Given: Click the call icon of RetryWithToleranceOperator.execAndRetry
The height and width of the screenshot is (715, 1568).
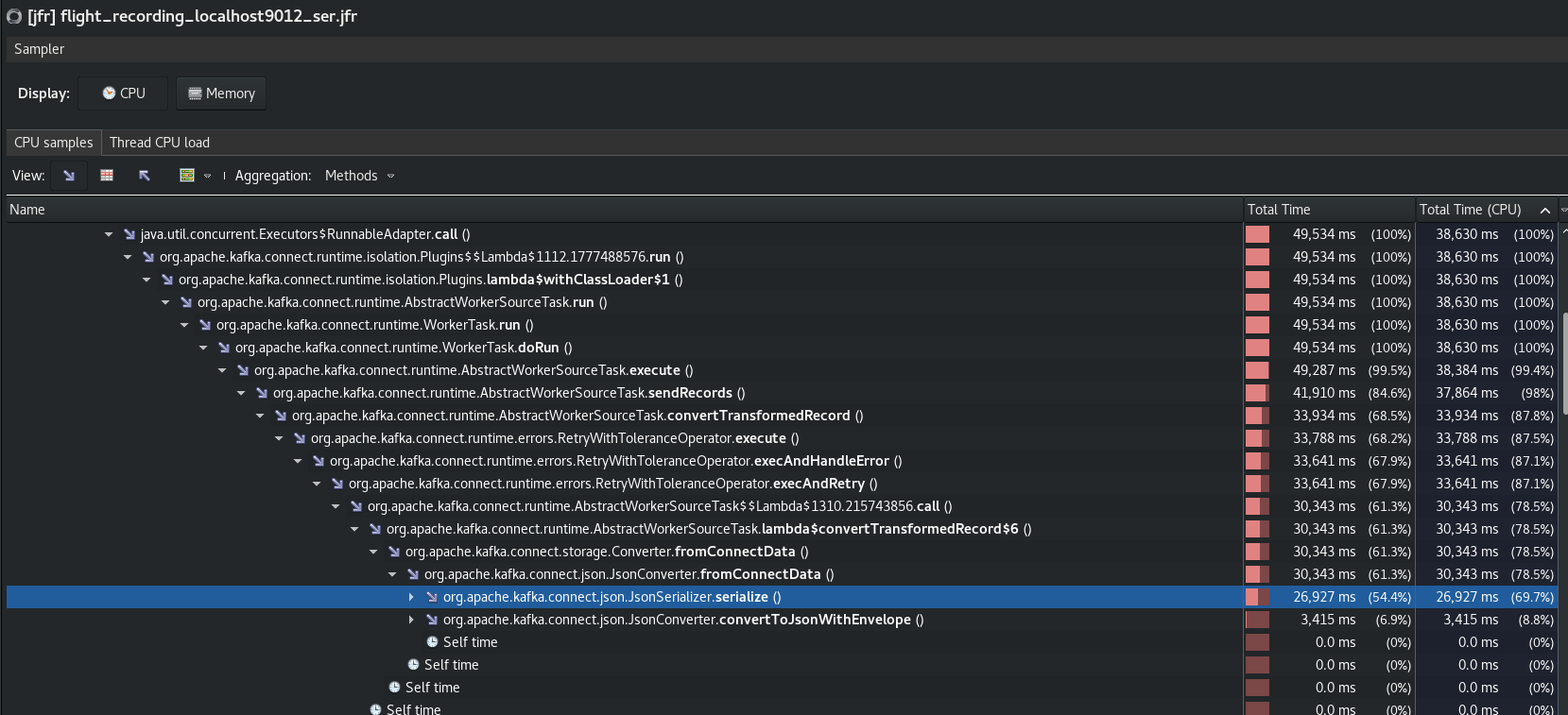Looking at the screenshot, I should click(337, 484).
